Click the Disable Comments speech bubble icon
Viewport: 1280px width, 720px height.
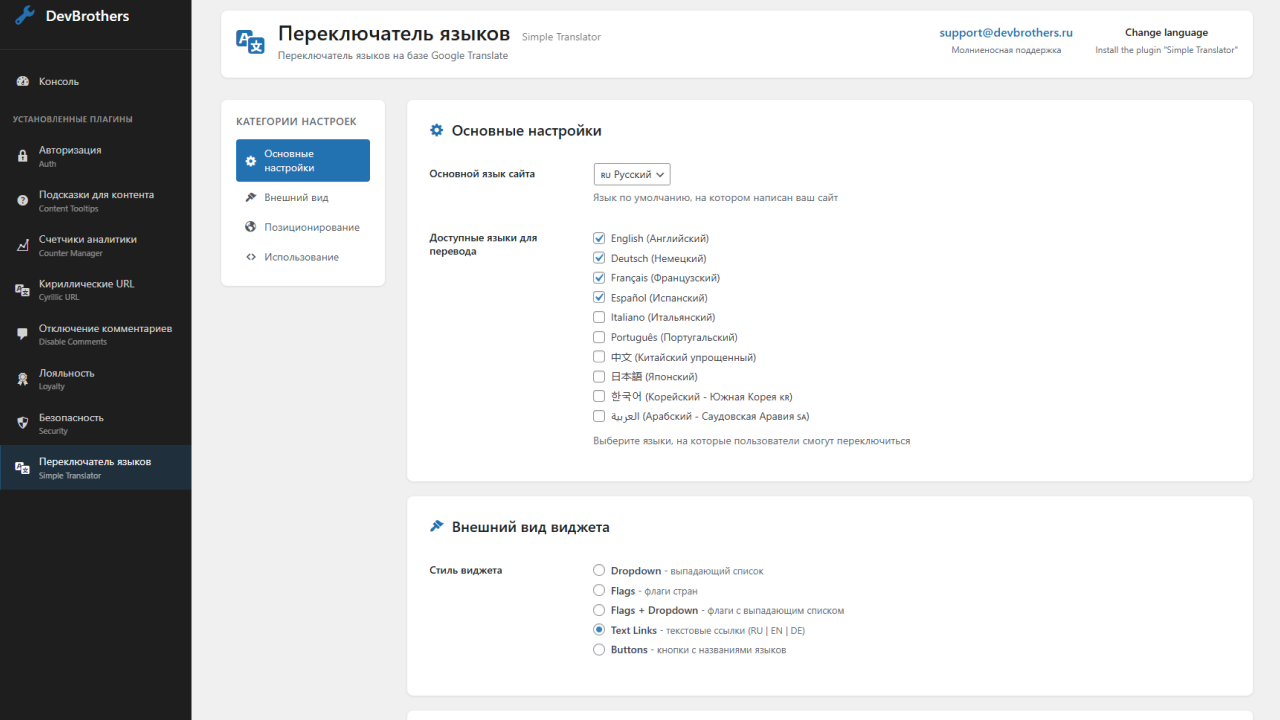[x=22, y=335]
